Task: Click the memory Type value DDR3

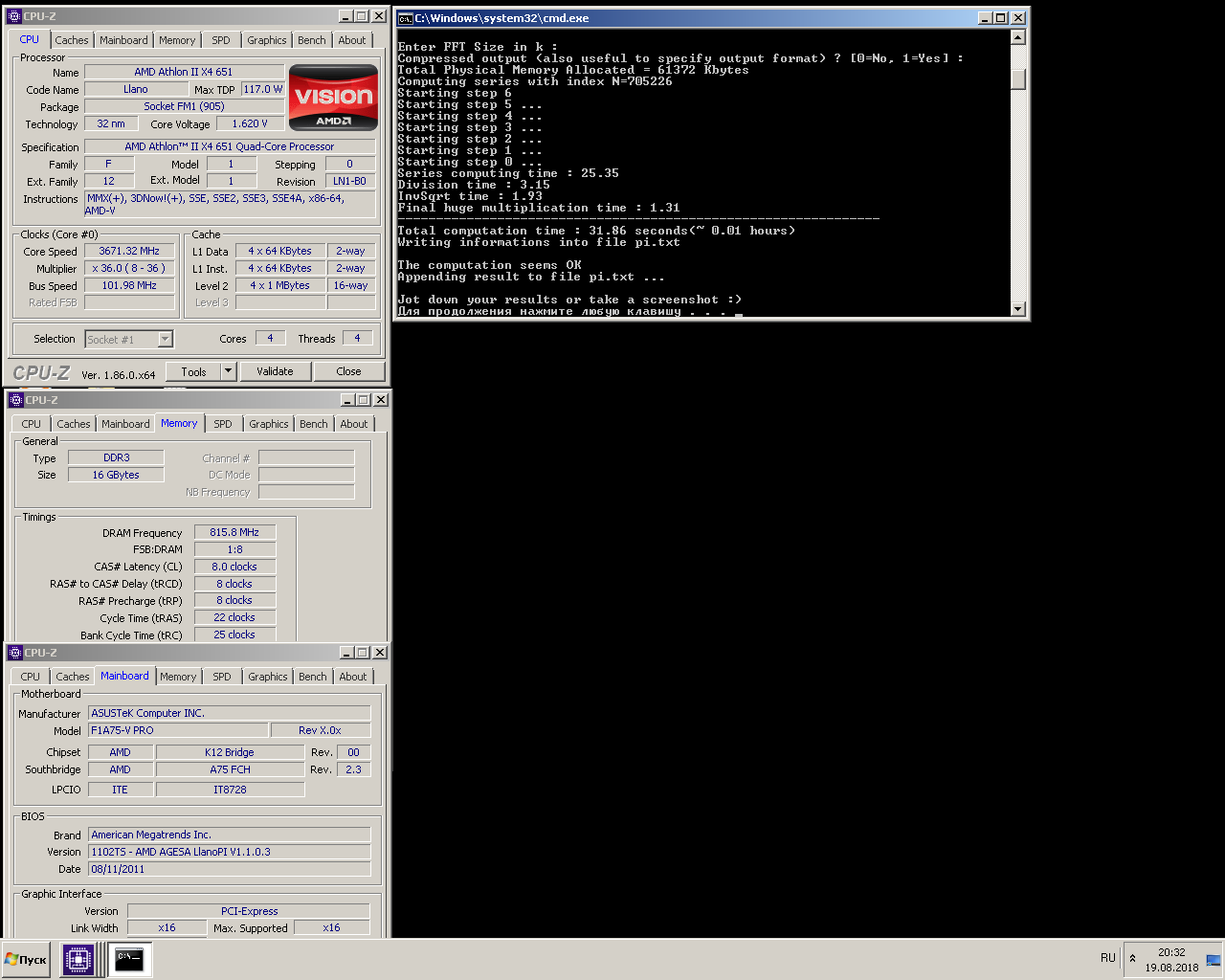Action: 116,457
